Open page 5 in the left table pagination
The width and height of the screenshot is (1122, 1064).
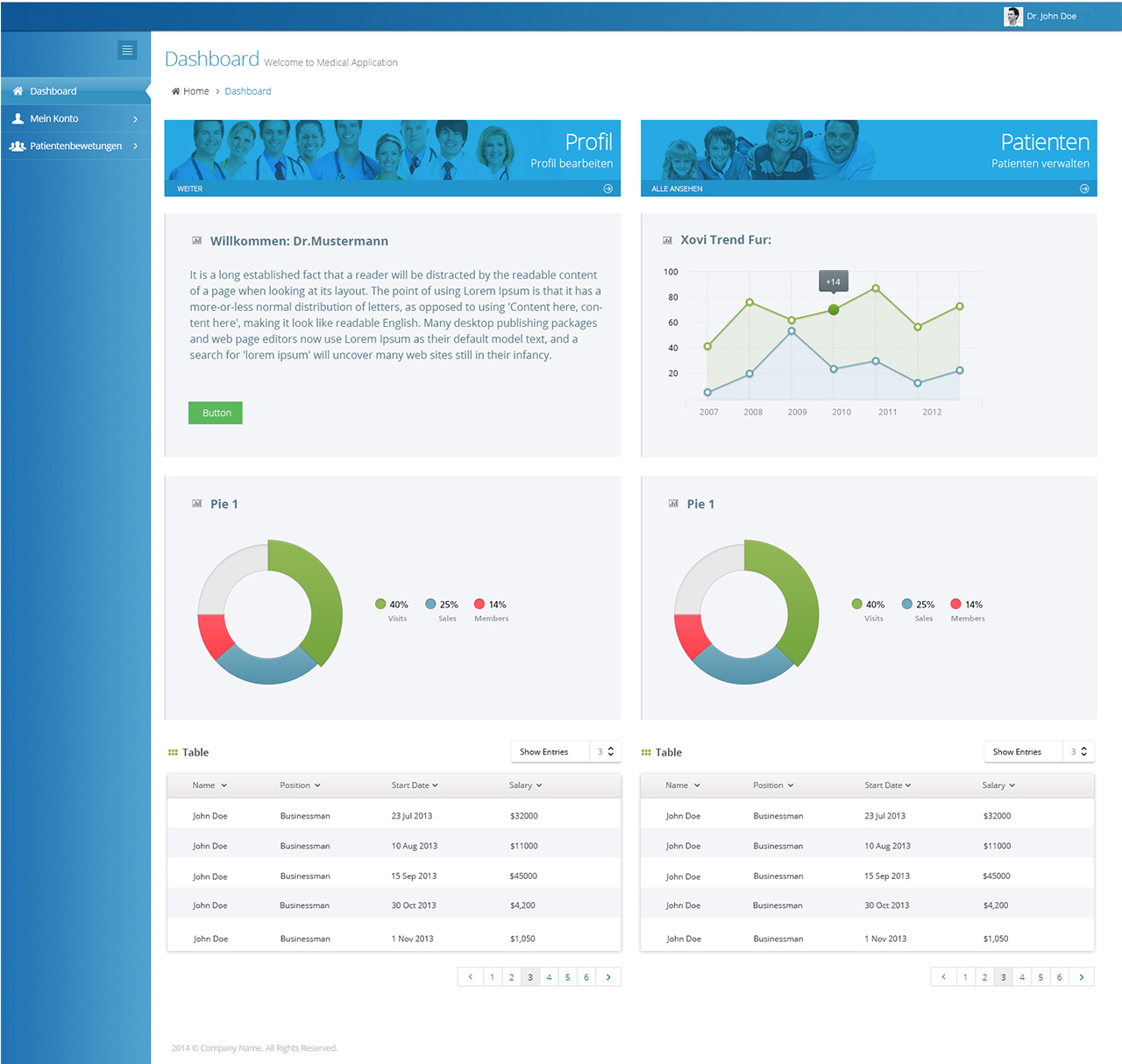(x=567, y=976)
